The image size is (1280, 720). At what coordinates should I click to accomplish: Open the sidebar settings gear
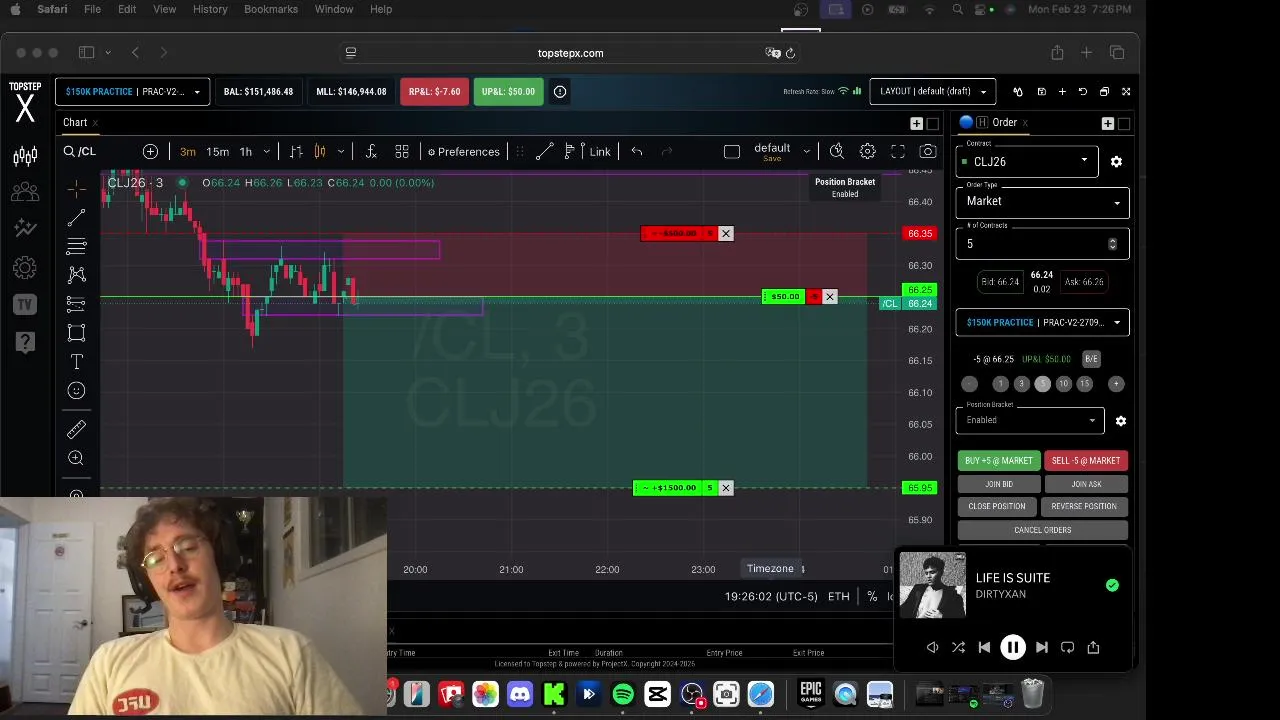(x=25, y=267)
